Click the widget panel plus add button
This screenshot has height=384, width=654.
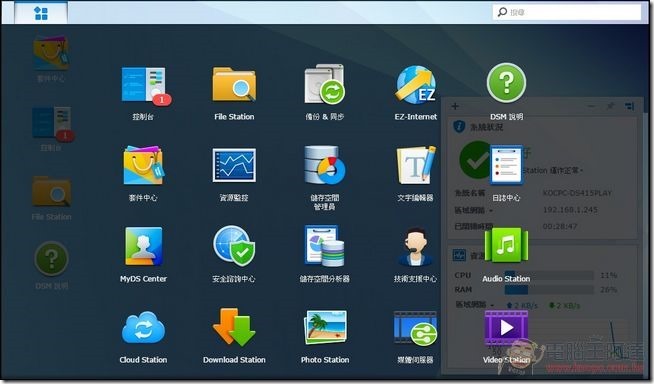[455, 106]
